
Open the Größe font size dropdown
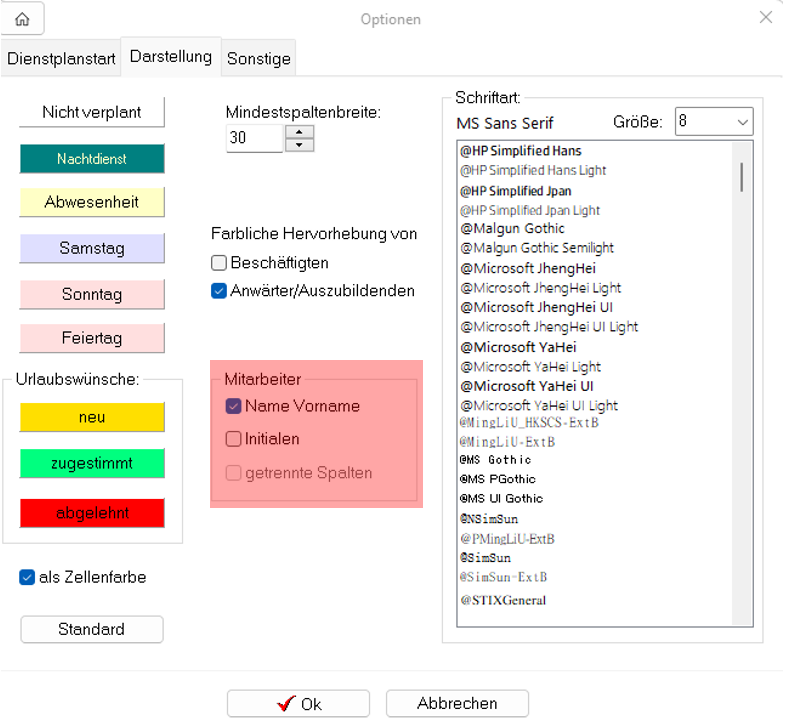pyautogui.click(x=714, y=122)
